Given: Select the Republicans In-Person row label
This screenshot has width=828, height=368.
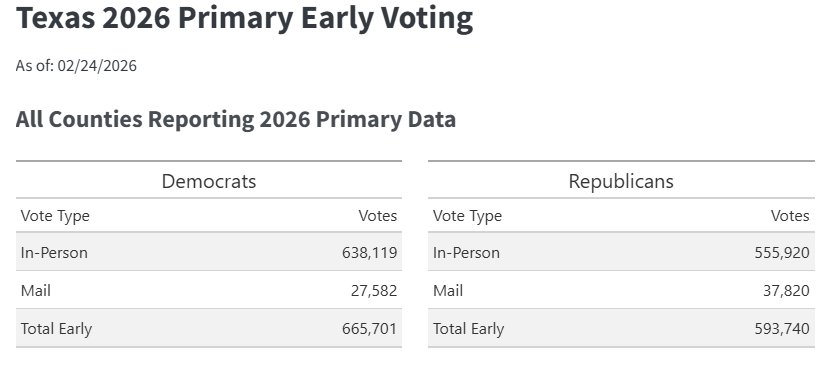Looking at the screenshot, I should click(x=466, y=252).
